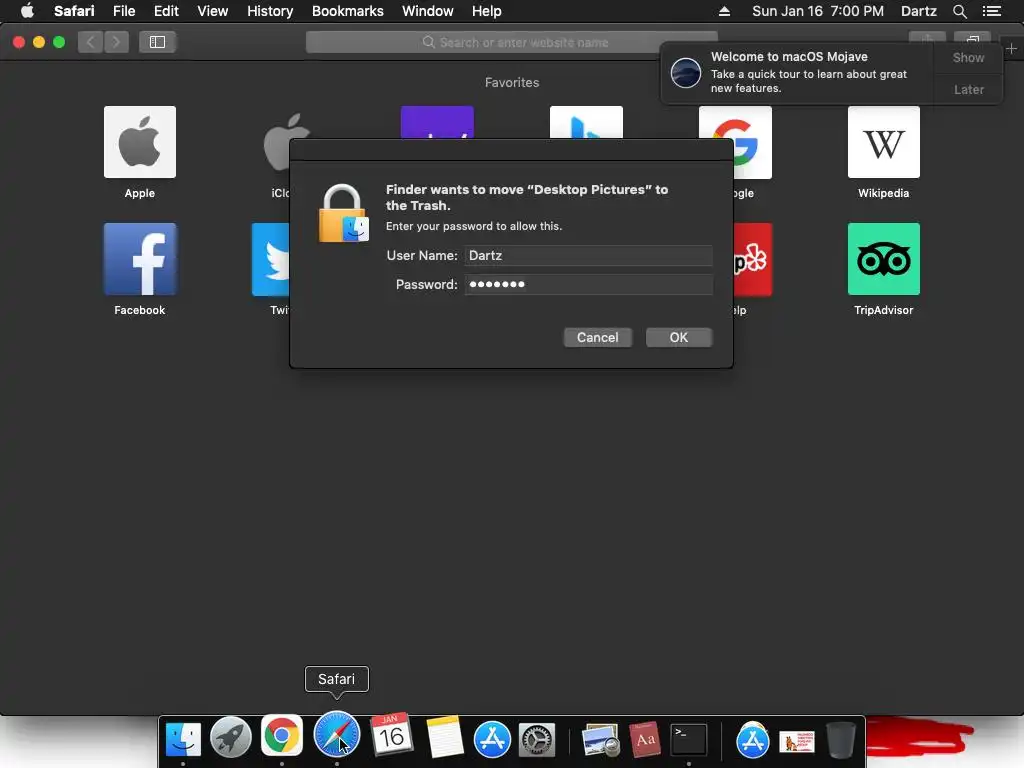Open Calendar showing Jan 16 in Dock
Viewport: 1024px width, 768px height.
(x=392, y=735)
